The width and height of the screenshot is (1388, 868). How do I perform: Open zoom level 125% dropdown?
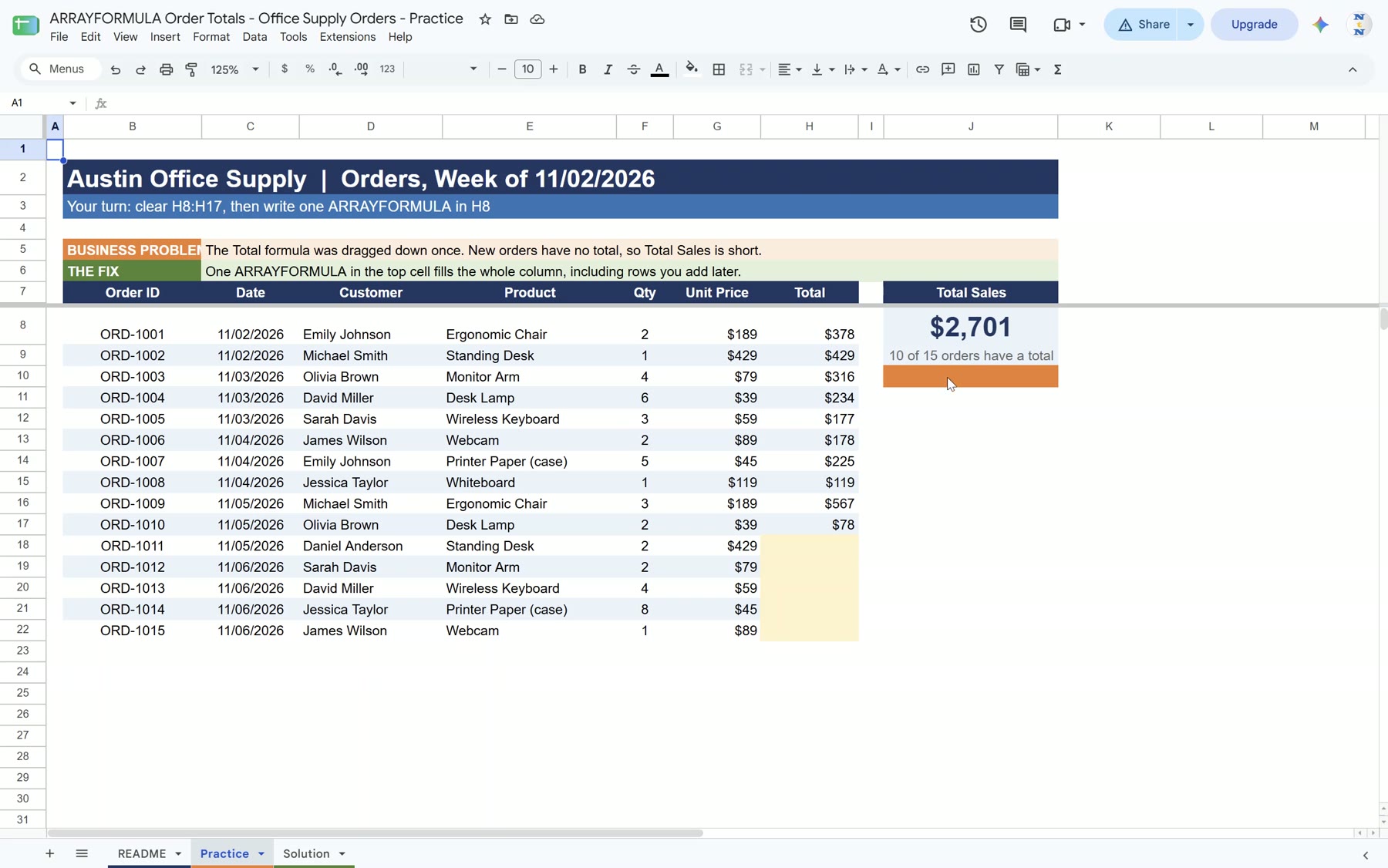[x=234, y=69]
